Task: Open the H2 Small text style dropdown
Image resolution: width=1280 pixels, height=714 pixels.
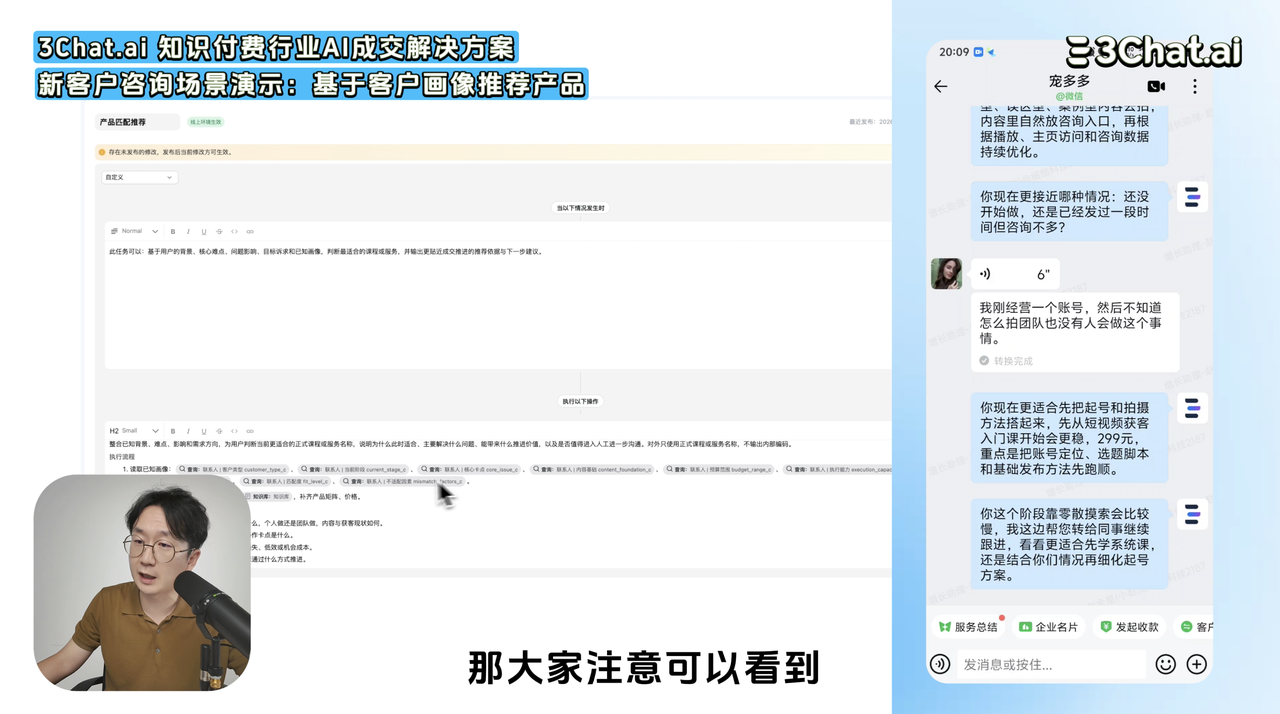Action: 135,431
